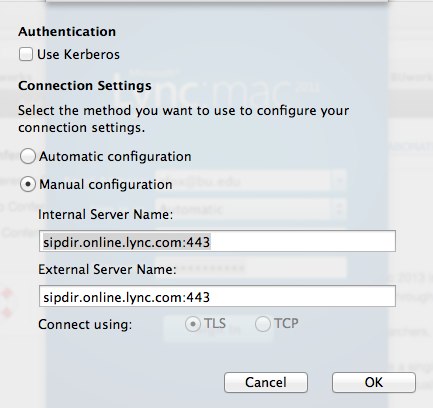
Task: Choose the TCP connection option
Action: click(x=263, y=324)
